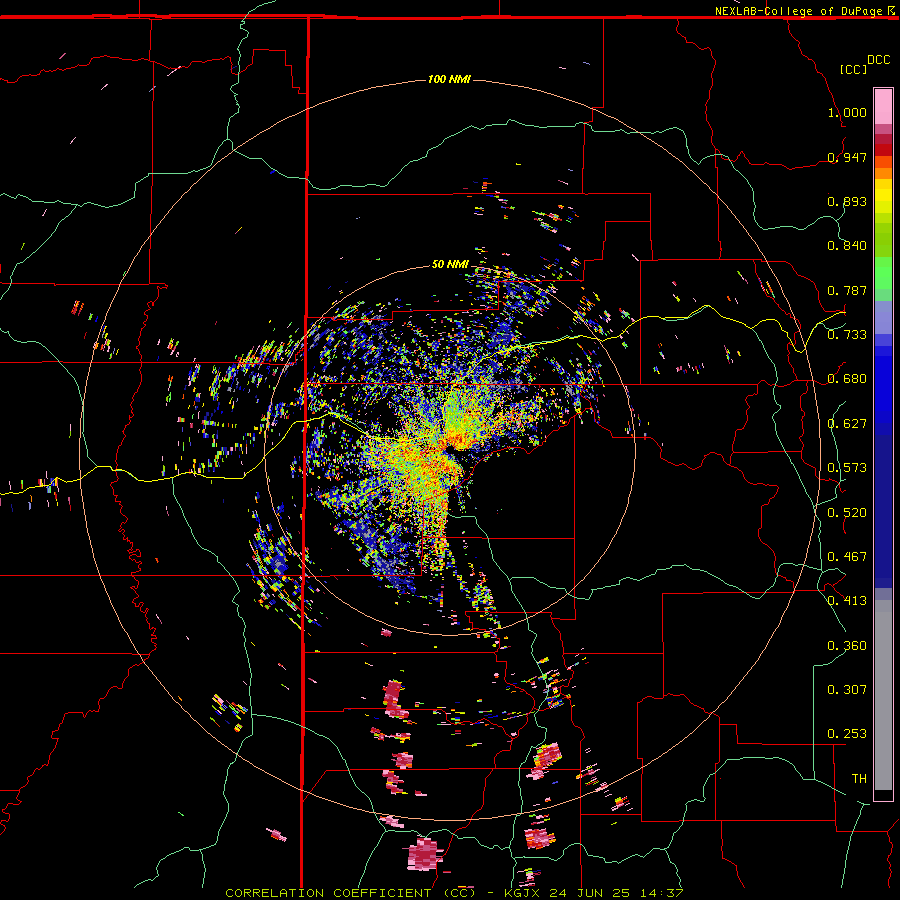This screenshot has height=900, width=900.
Task: Click the 0.253 scale value
Action: coord(847,734)
